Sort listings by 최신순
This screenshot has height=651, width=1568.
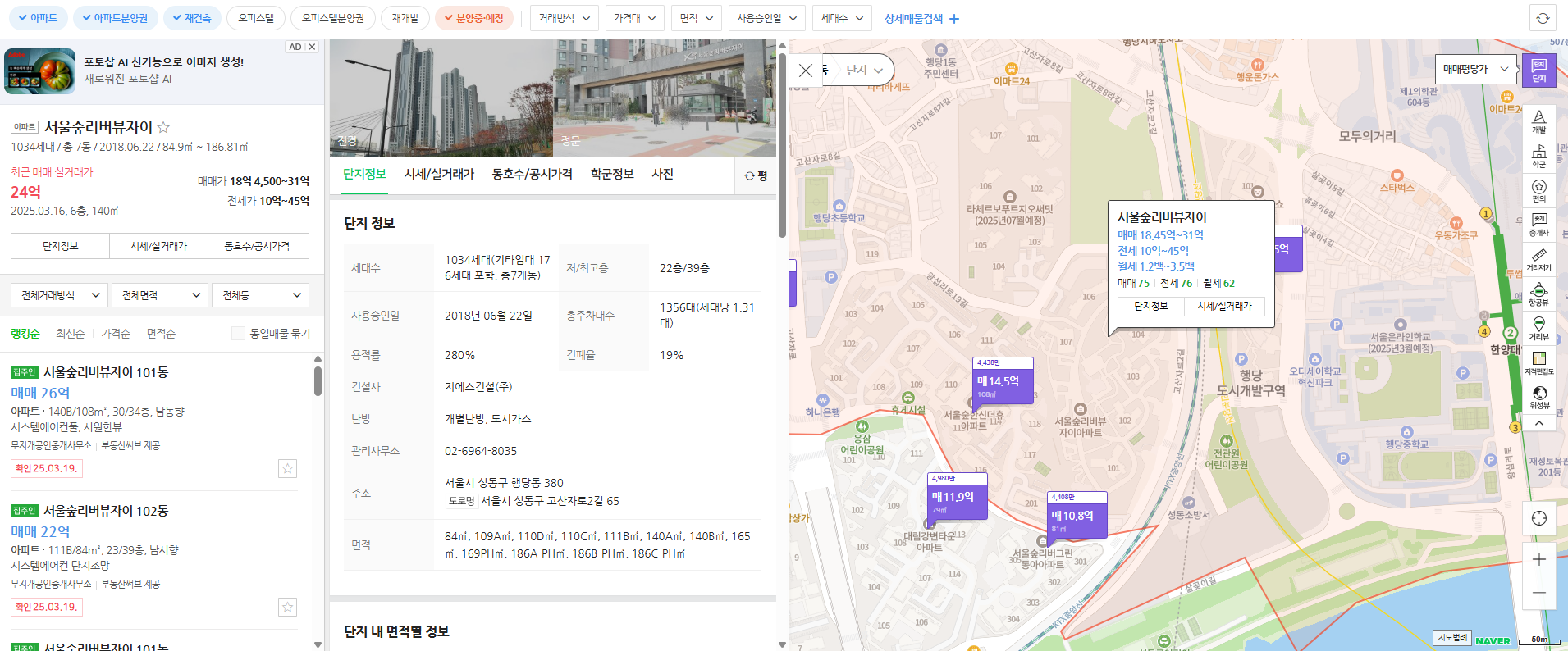coord(71,334)
